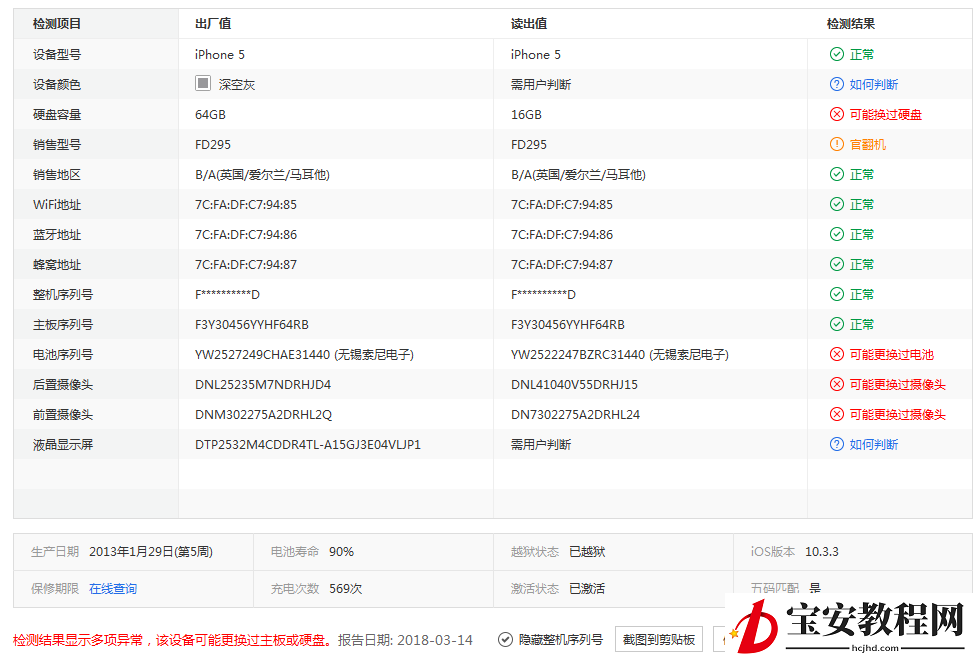Click the green check icon in 设备型号 row
The image size is (975, 660).
click(836, 54)
